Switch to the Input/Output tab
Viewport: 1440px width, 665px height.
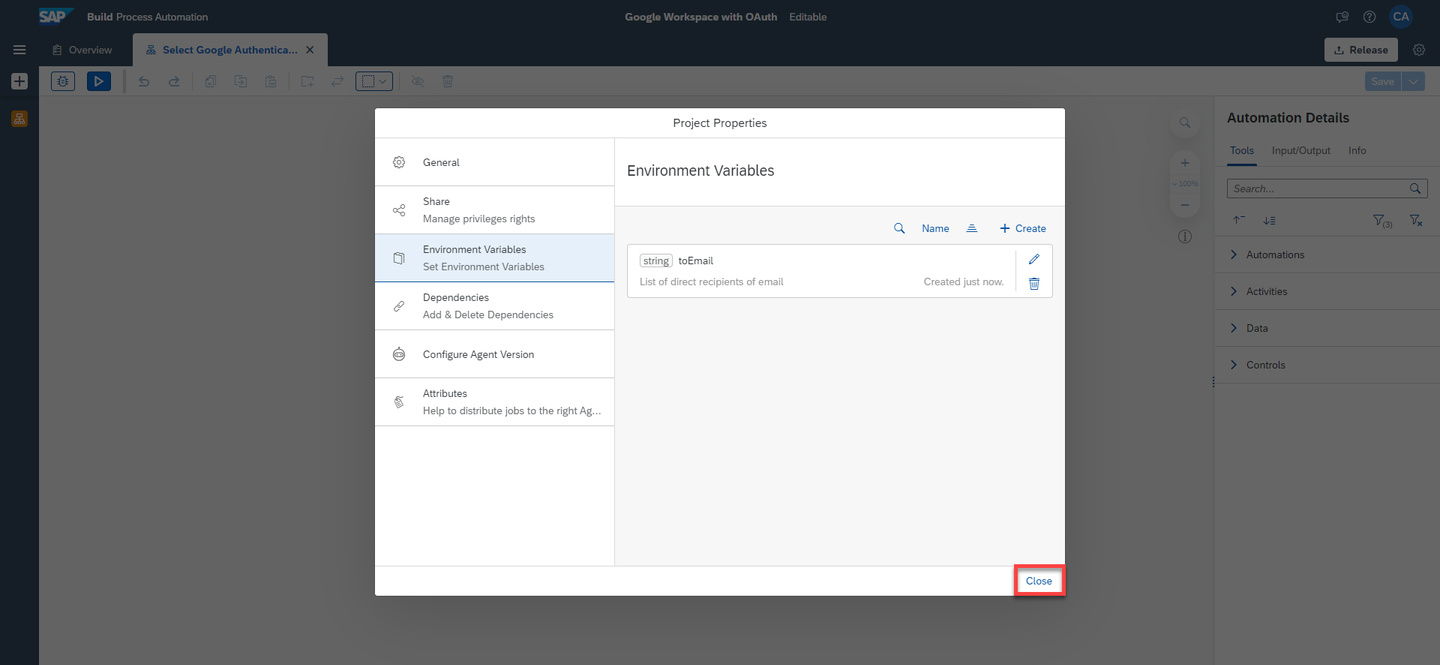1301,151
